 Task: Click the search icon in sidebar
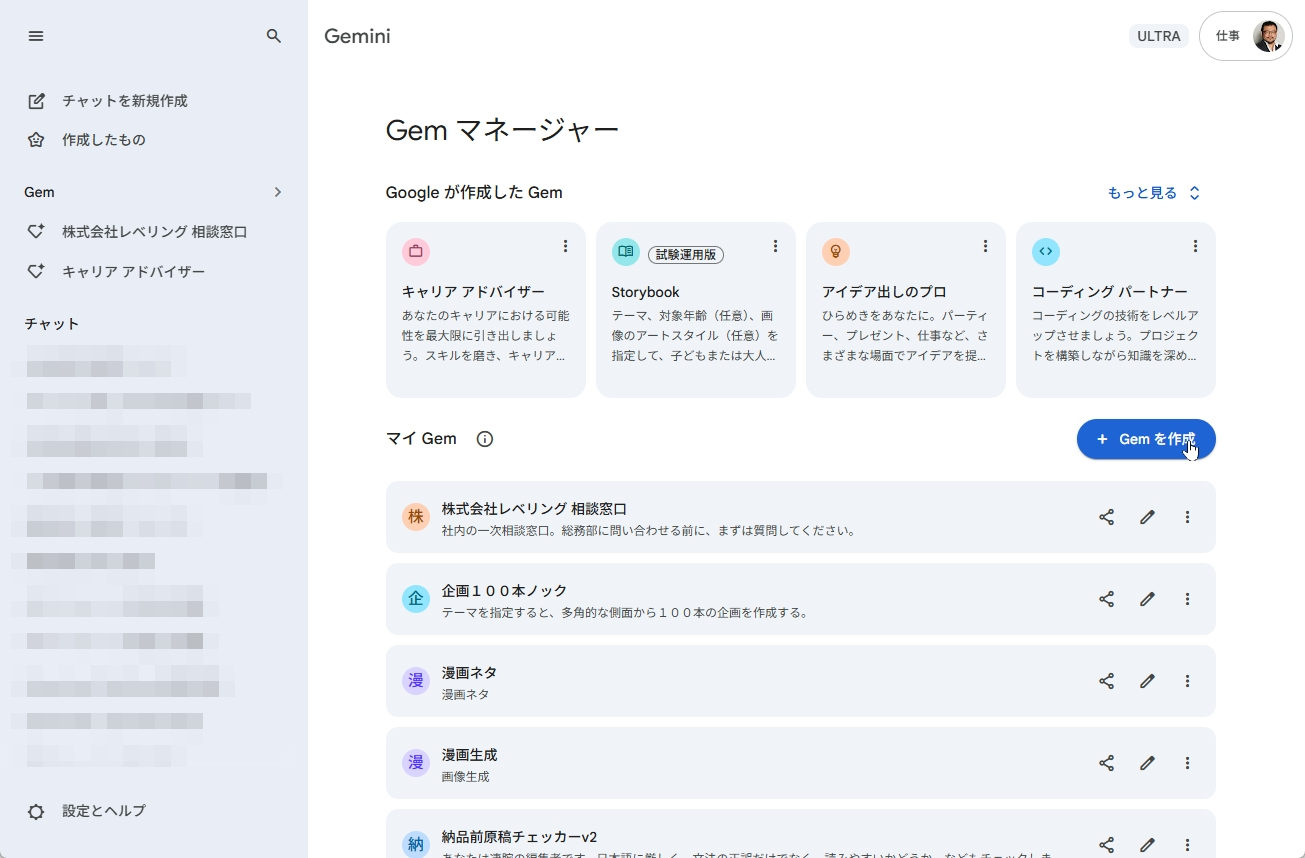point(274,36)
